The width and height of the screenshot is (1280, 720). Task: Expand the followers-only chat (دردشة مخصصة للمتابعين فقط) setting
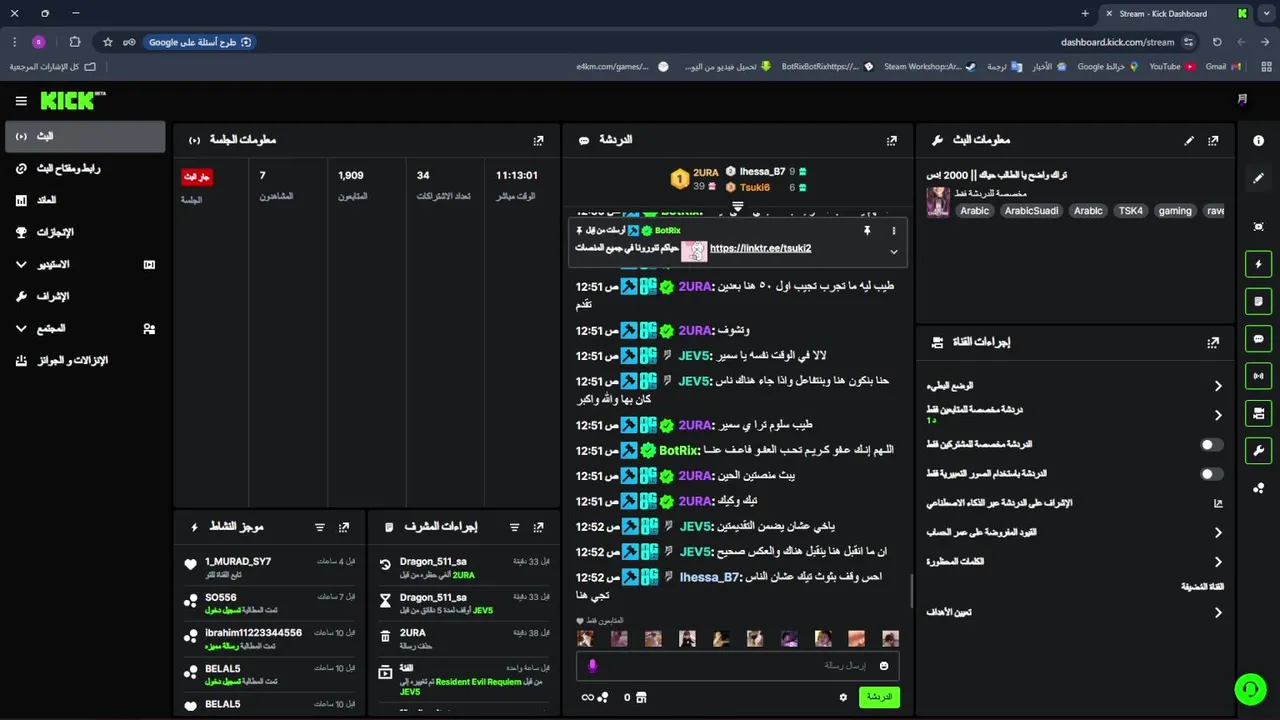[x=1218, y=415]
